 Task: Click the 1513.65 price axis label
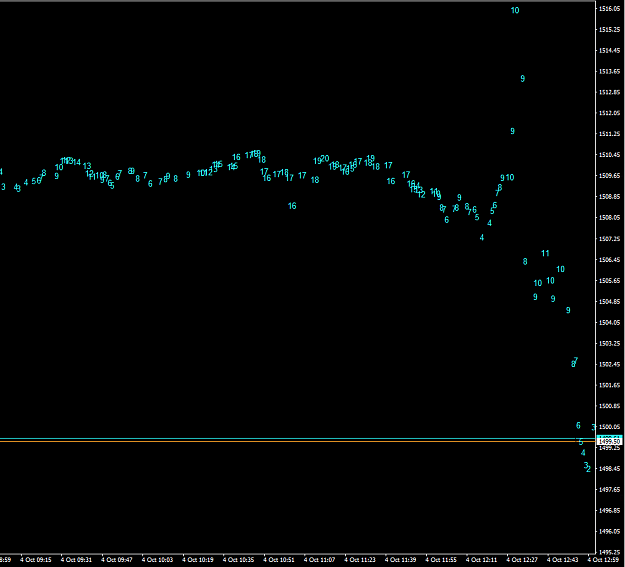pos(609,71)
